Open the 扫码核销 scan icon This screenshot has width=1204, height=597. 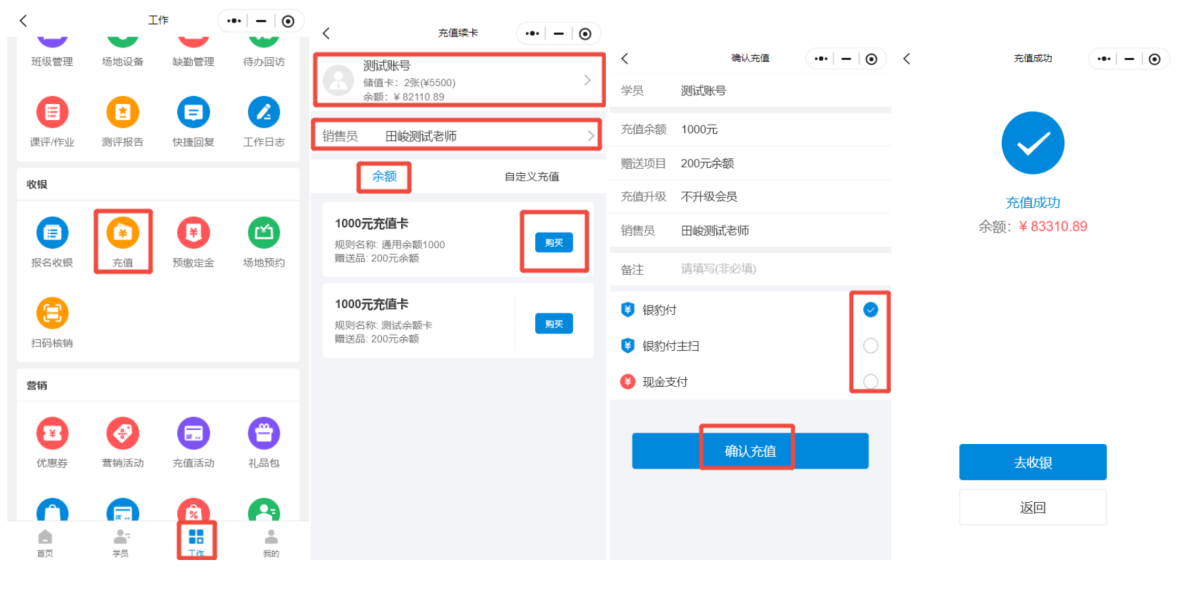(52, 313)
